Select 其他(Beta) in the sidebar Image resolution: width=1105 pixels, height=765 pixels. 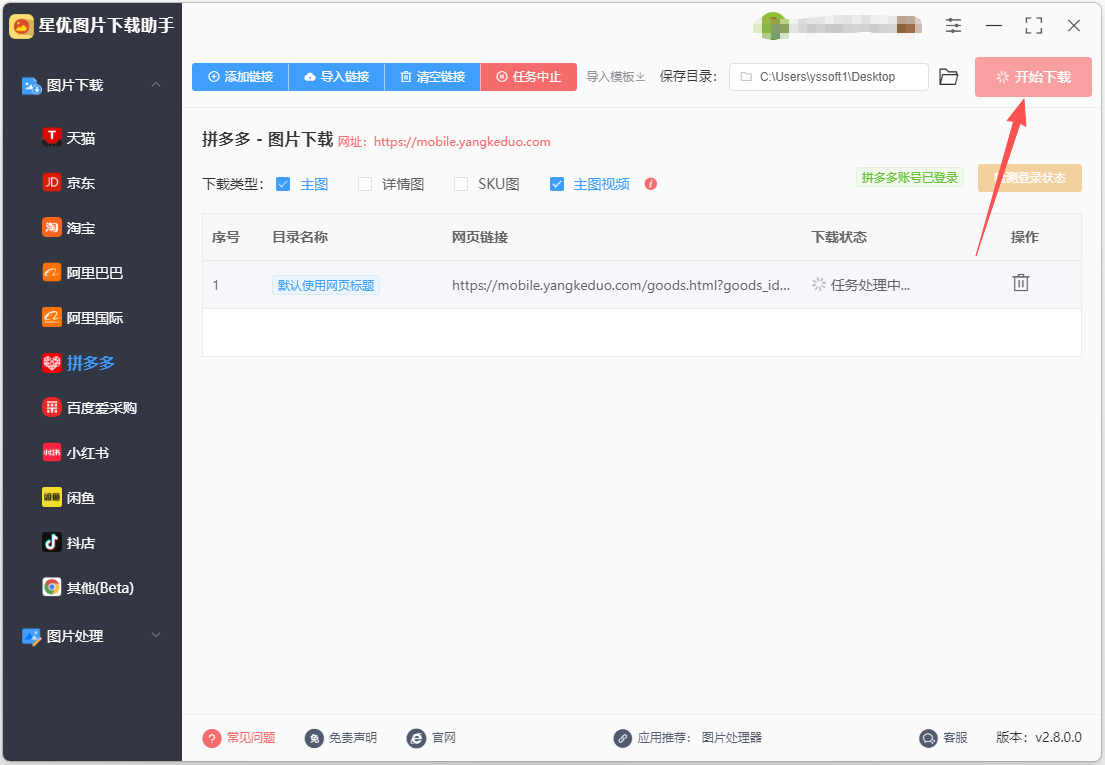coord(89,587)
